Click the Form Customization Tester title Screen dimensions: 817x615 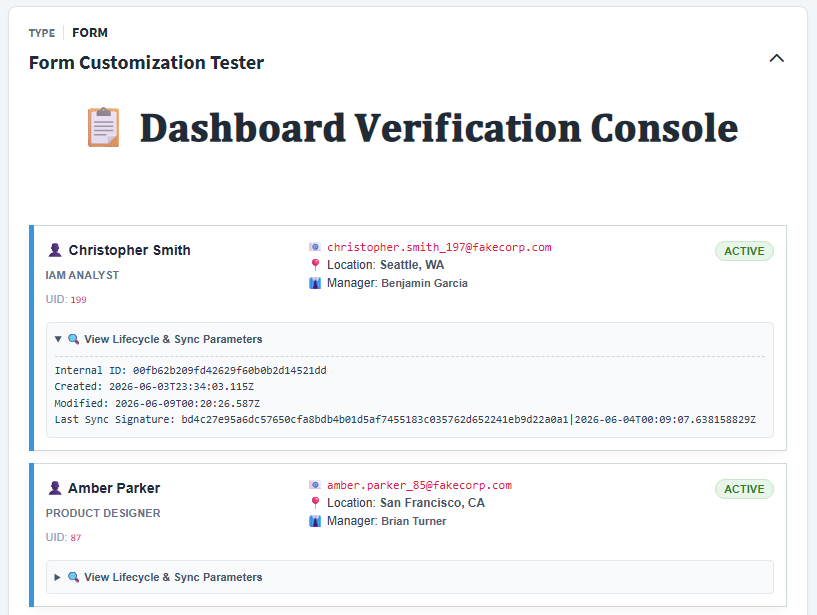pyautogui.click(x=146, y=63)
